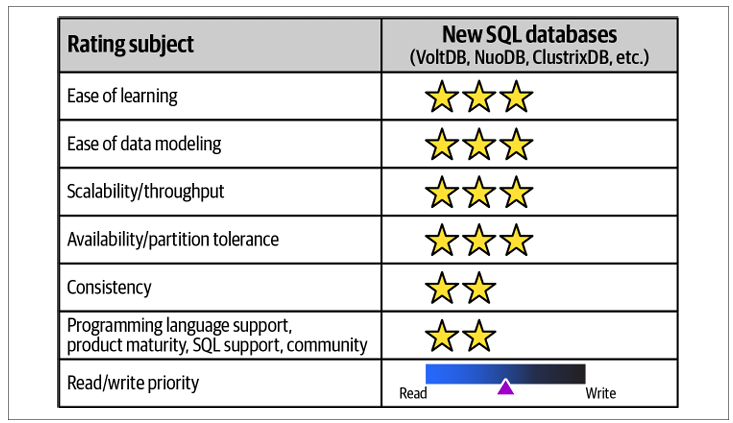
Task: Click the third star in Scalability/throughput row
Action: click(x=516, y=192)
